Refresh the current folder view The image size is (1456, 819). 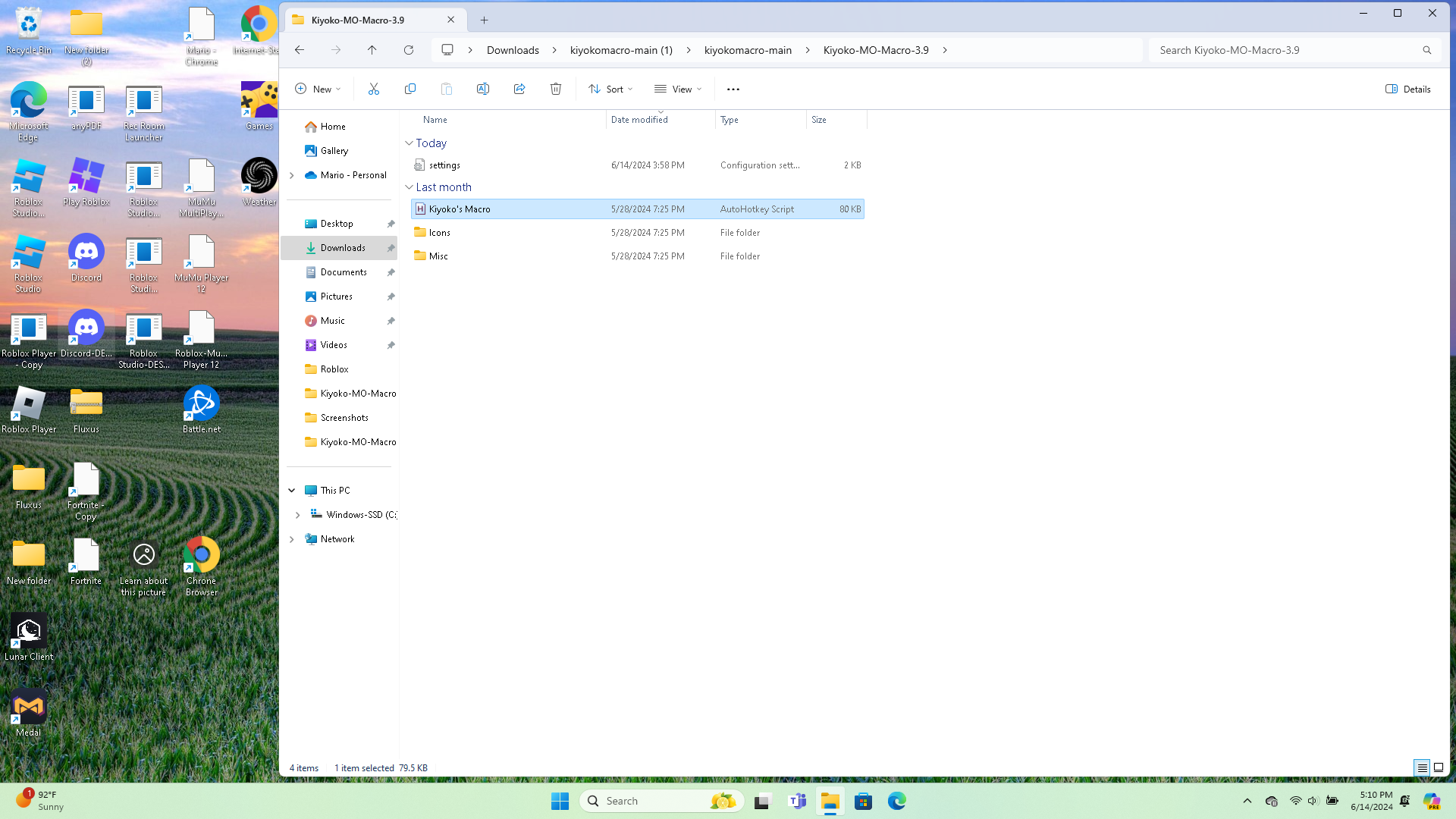pos(409,50)
